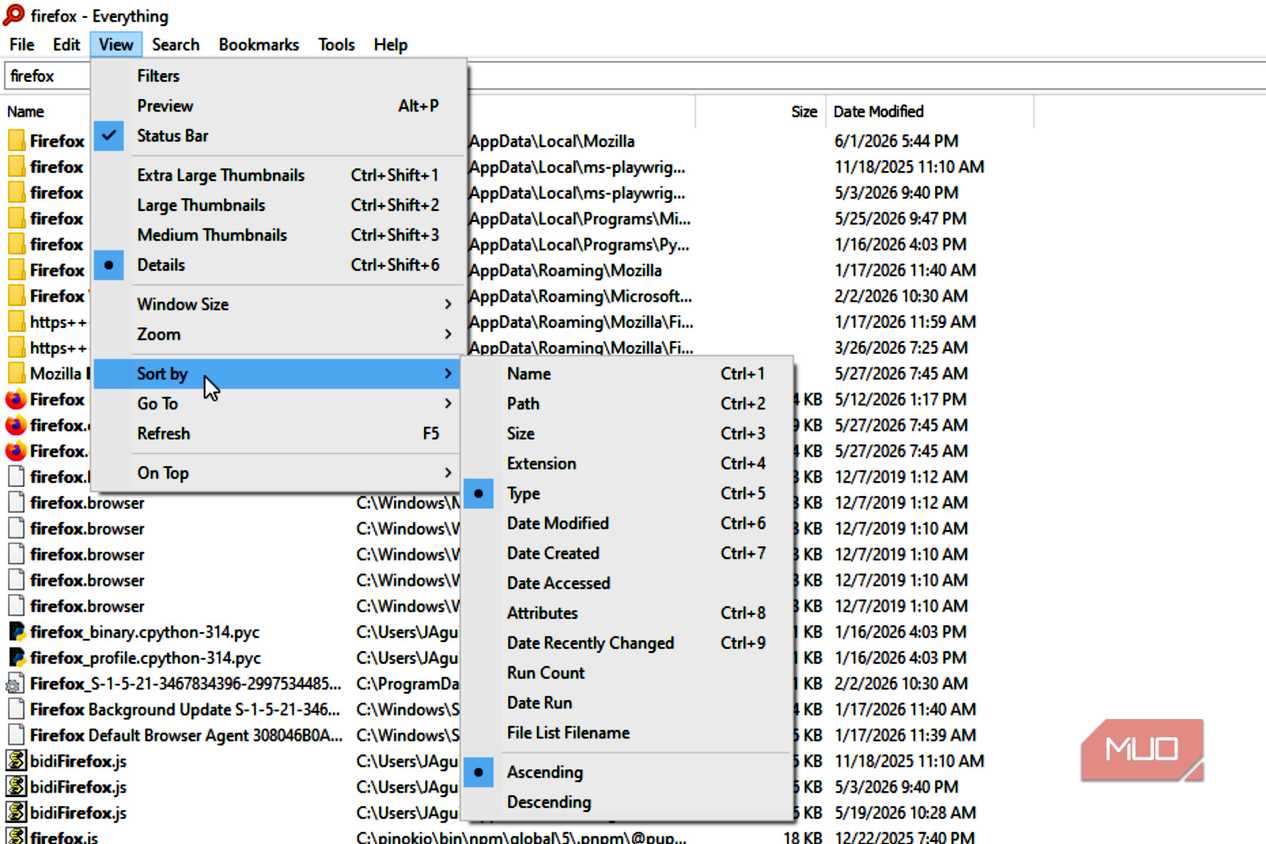1266x844 pixels.
Task: Set sort order to Ascending
Action: tap(627, 772)
